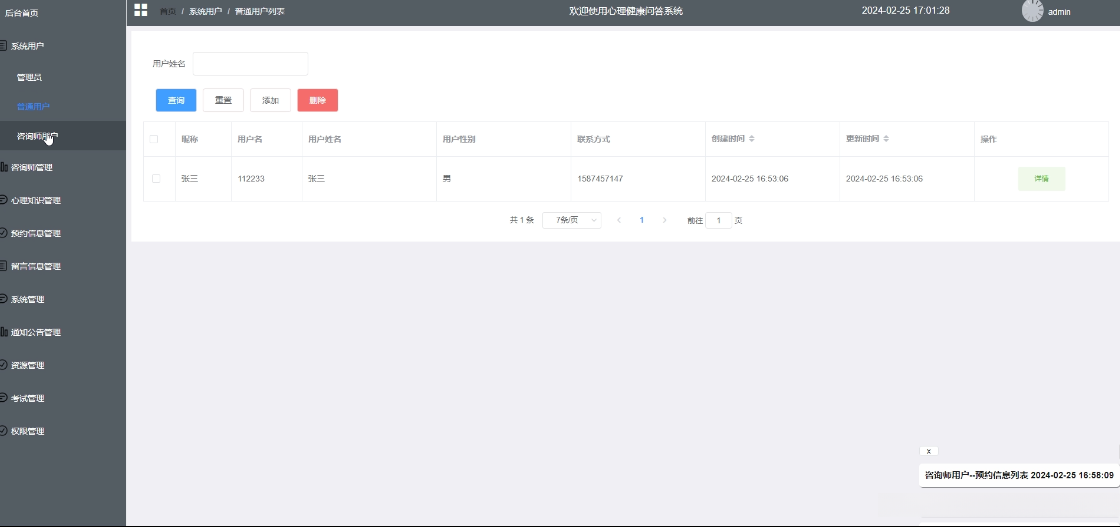
Task: Expand 权限管理 in the sidebar
Action: click(63, 431)
